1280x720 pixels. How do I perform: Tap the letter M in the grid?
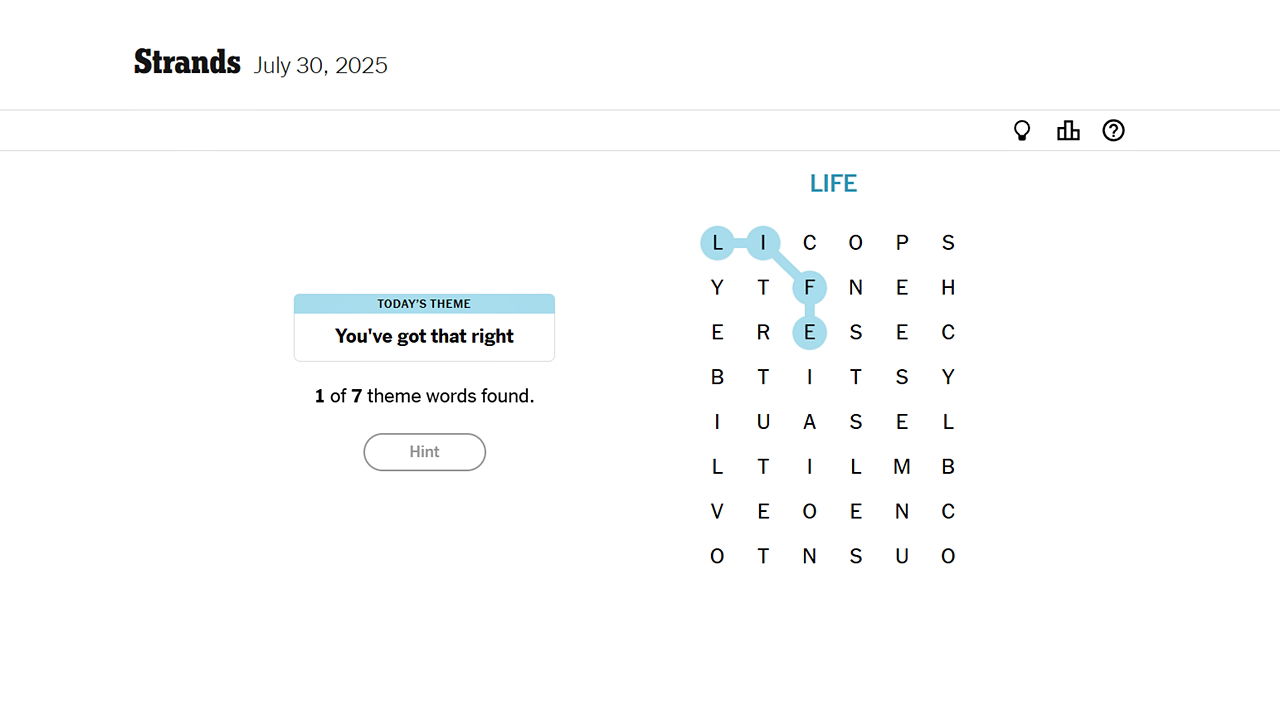(902, 467)
